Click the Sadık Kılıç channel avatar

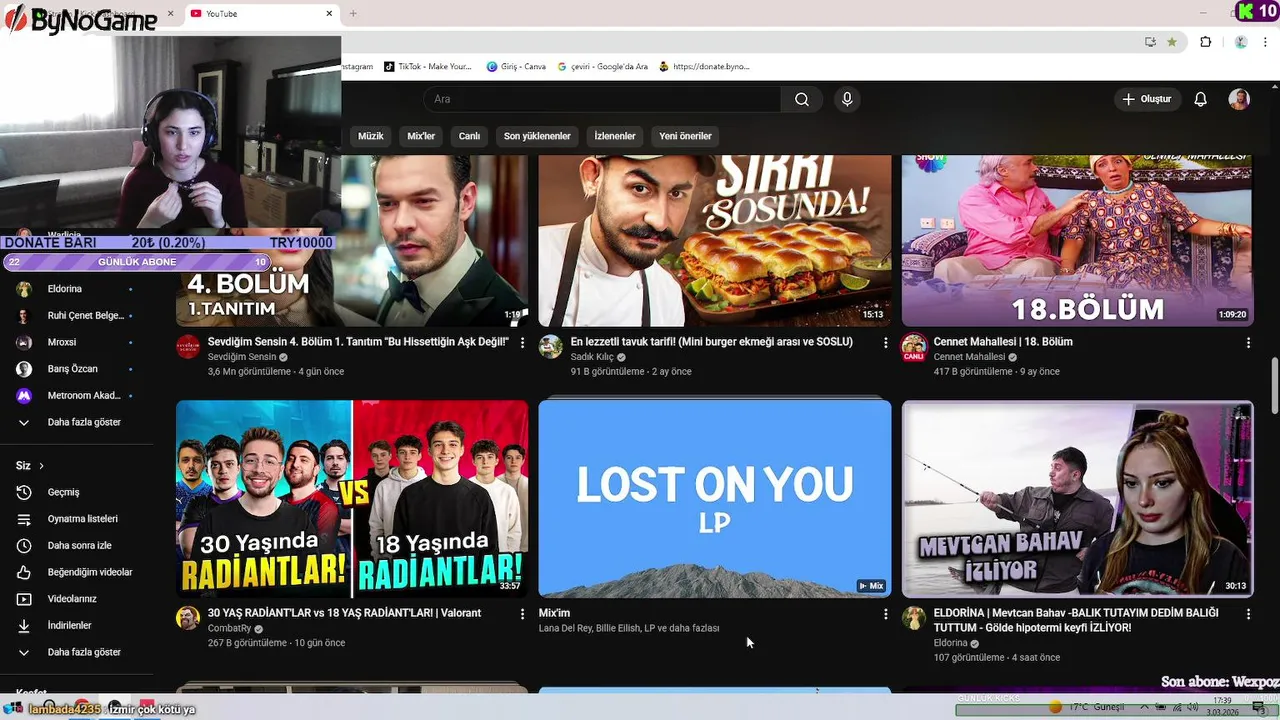click(551, 347)
